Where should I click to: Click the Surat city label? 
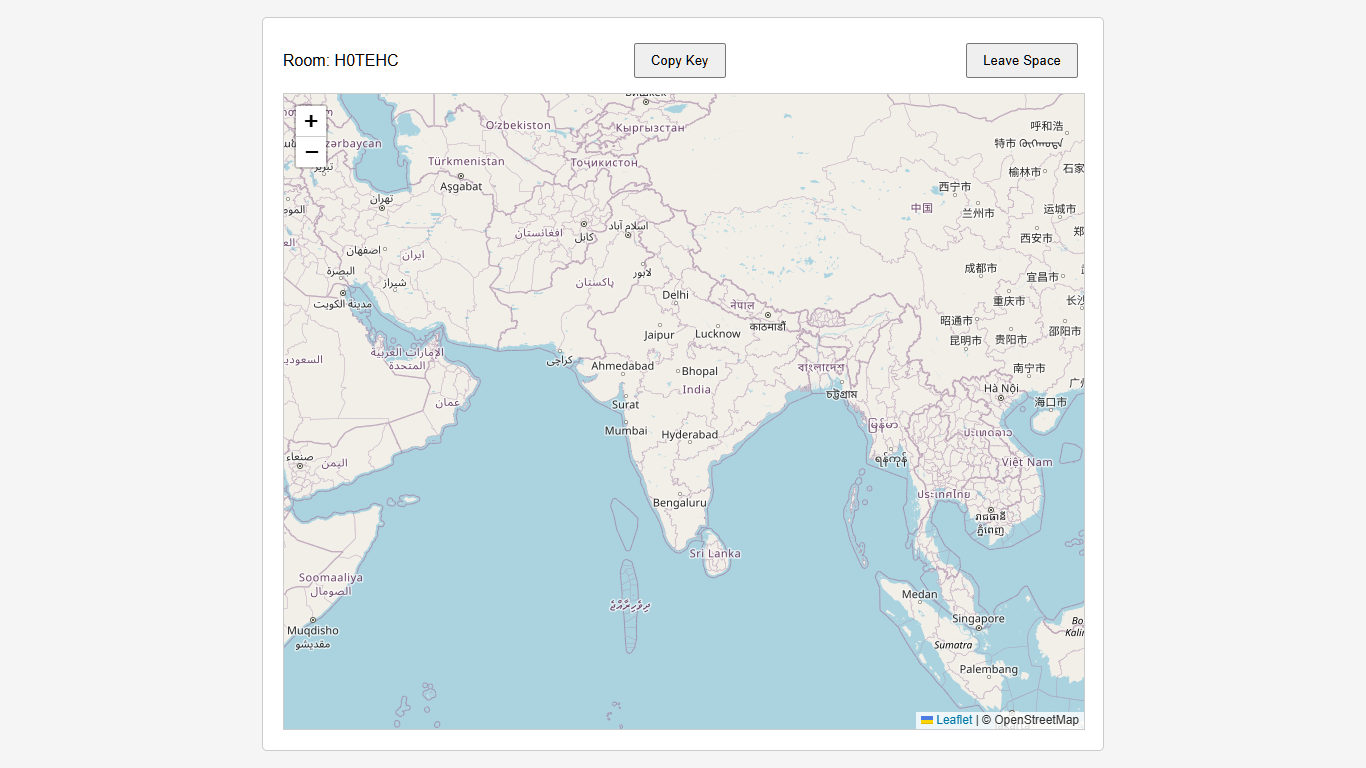tap(625, 405)
